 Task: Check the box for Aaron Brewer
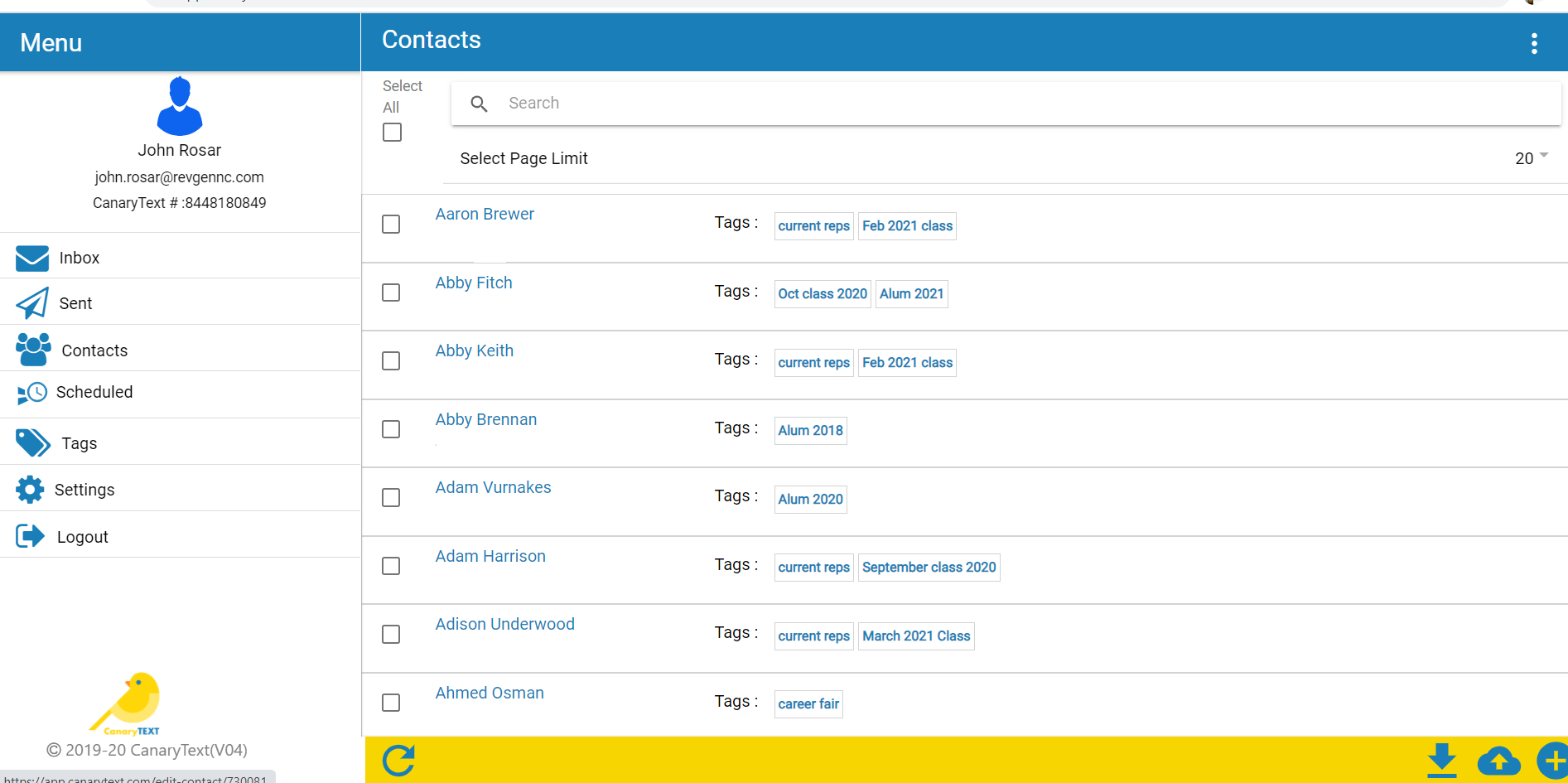[x=391, y=225]
